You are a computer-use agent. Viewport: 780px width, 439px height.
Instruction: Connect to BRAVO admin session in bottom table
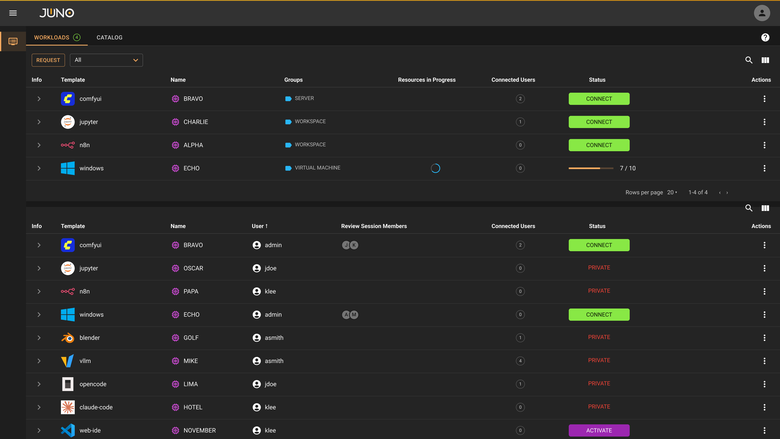pos(599,245)
